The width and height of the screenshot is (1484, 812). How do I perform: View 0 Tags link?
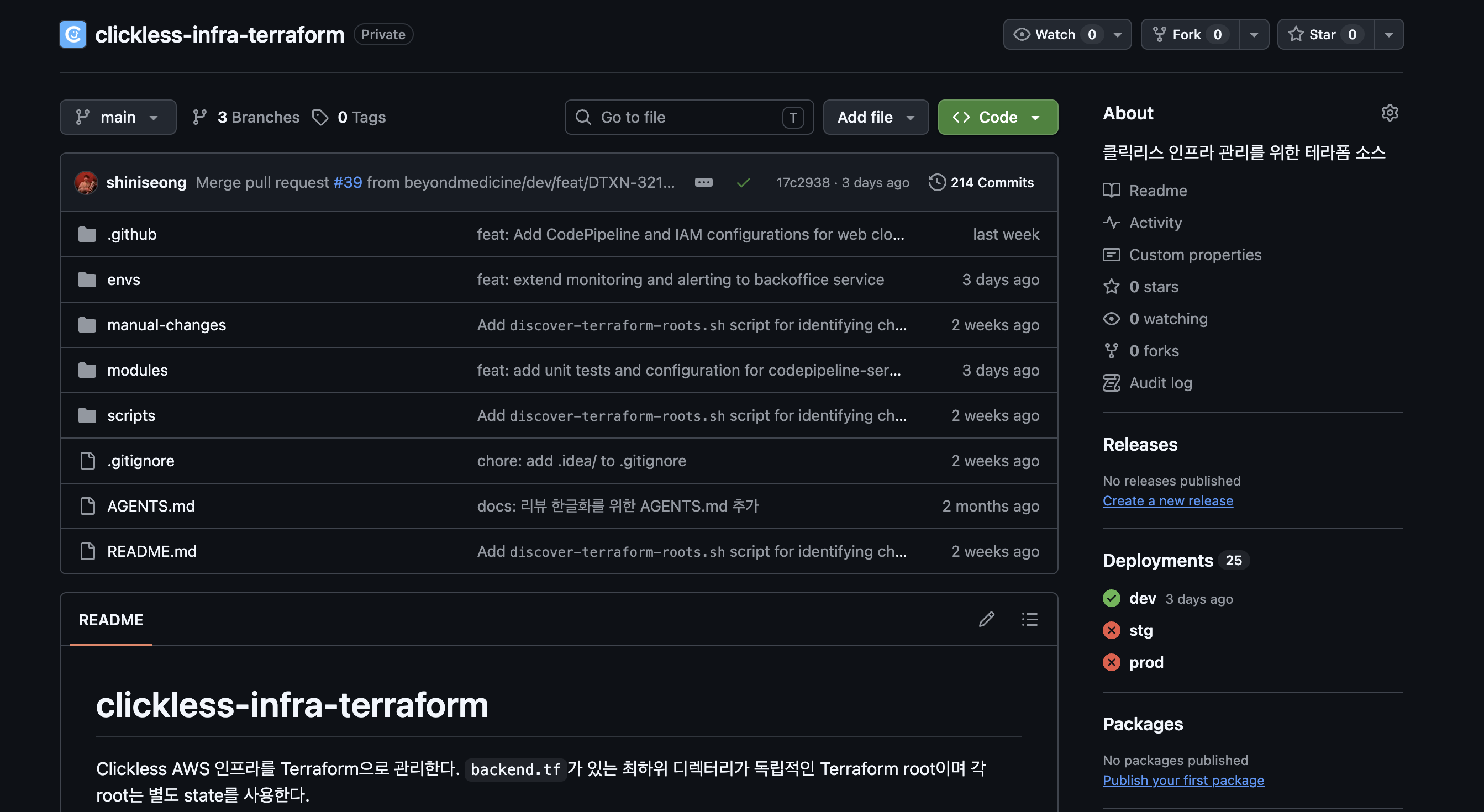coord(349,118)
